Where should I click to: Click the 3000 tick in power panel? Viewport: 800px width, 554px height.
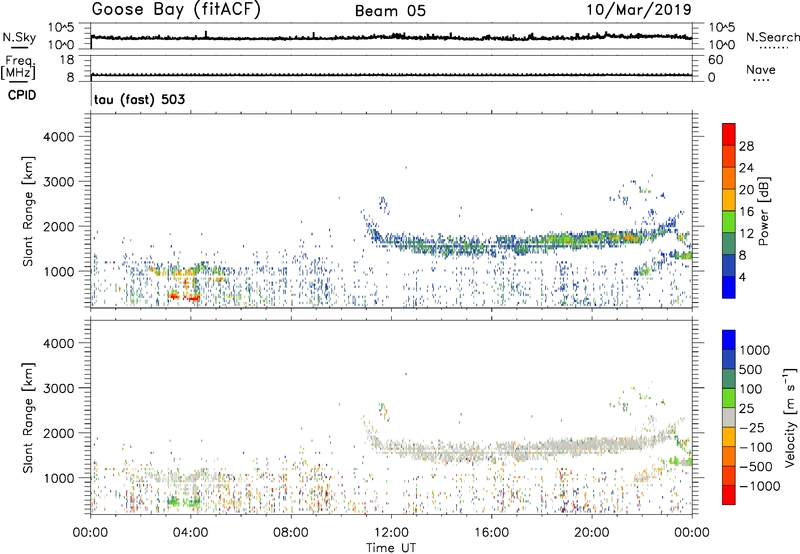[59, 182]
